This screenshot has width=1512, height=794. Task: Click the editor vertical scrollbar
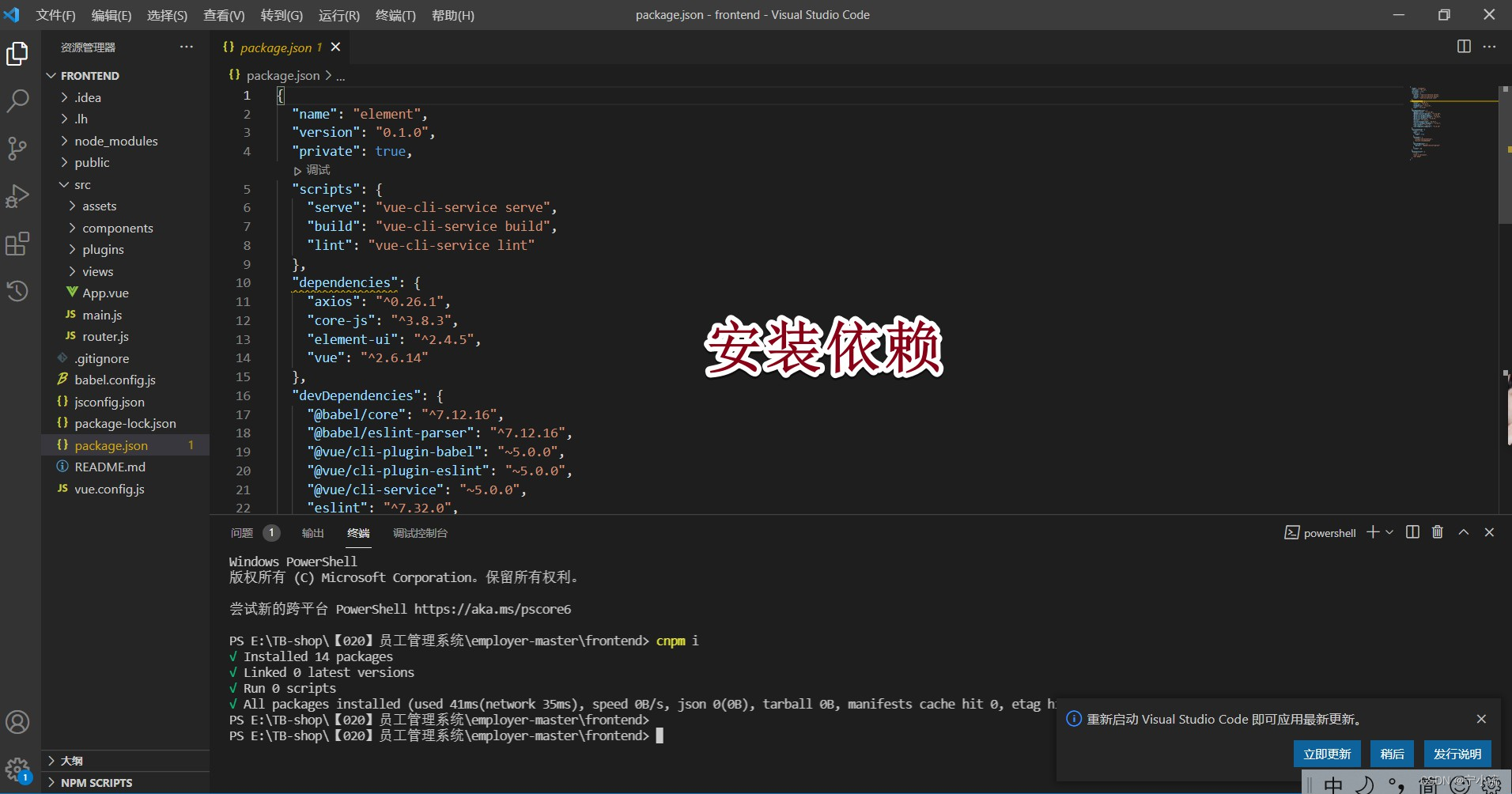click(1505, 154)
